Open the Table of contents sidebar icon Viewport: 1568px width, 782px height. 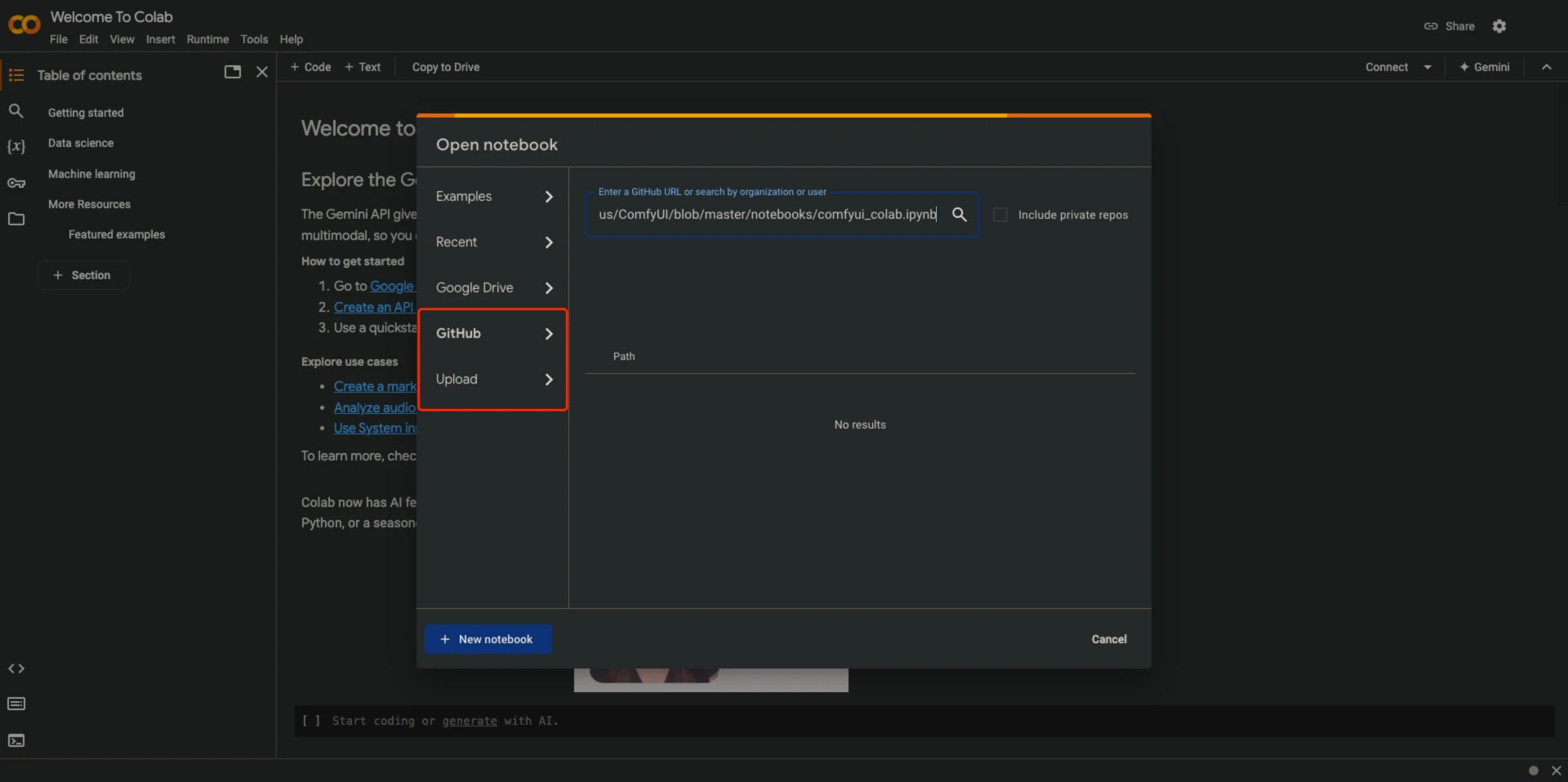coord(16,75)
